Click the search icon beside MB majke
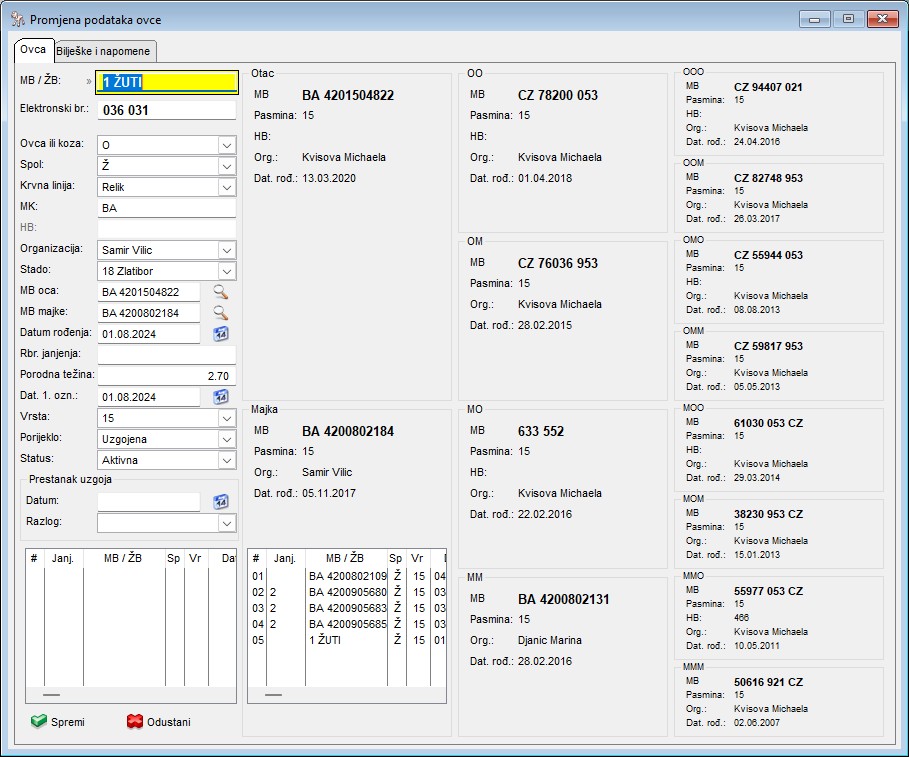 coord(221,313)
